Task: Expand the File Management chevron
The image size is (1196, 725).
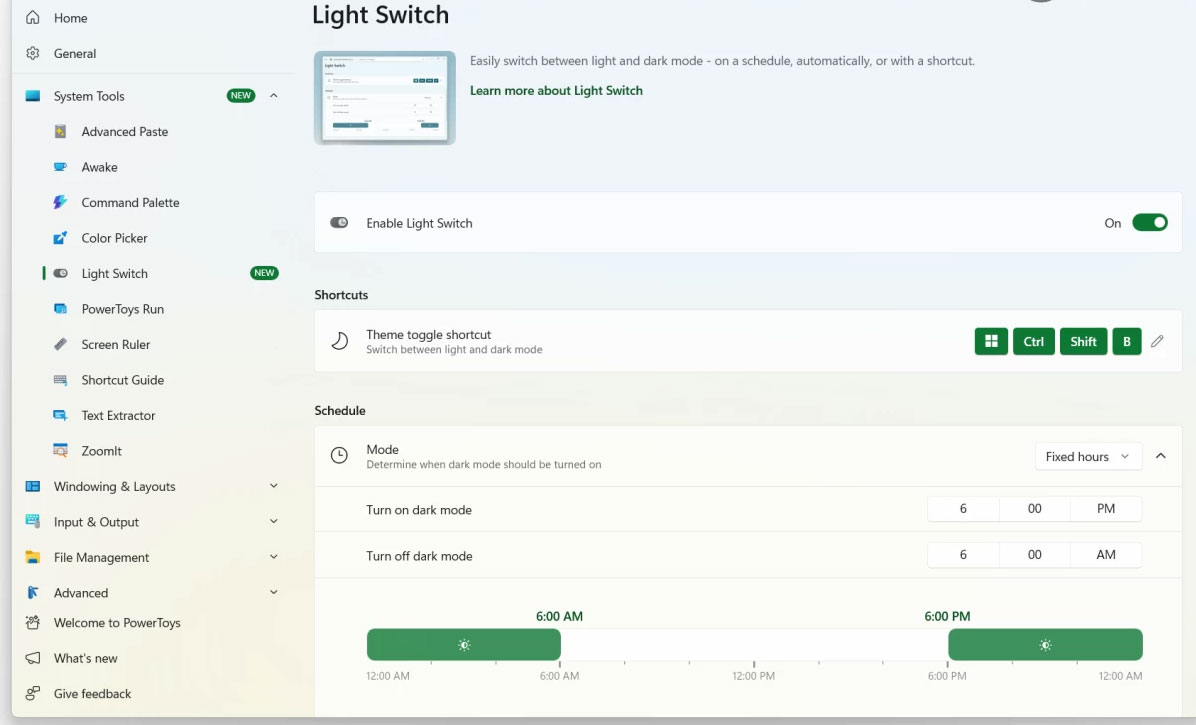Action: click(274, 557)
